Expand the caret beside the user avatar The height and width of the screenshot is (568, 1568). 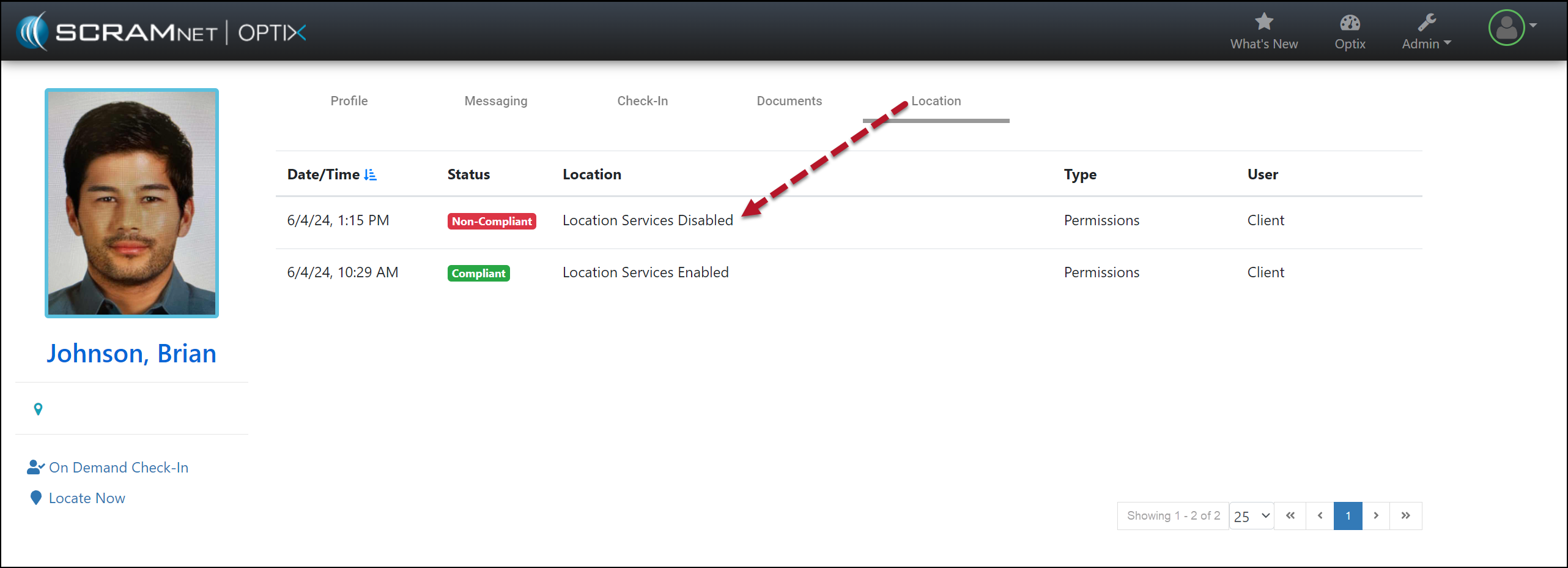[x=1533, y=26]
